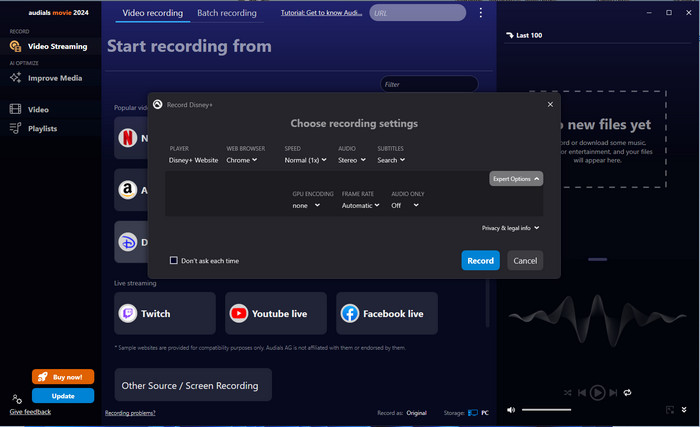Toggle shuffle in the player

(567, 393)
